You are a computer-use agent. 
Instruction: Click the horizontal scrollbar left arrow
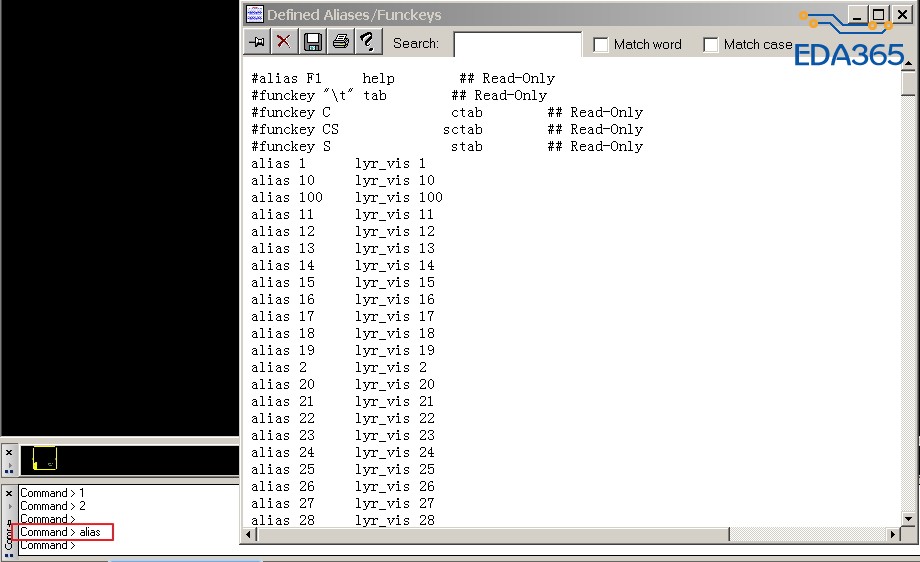[249, 534]
